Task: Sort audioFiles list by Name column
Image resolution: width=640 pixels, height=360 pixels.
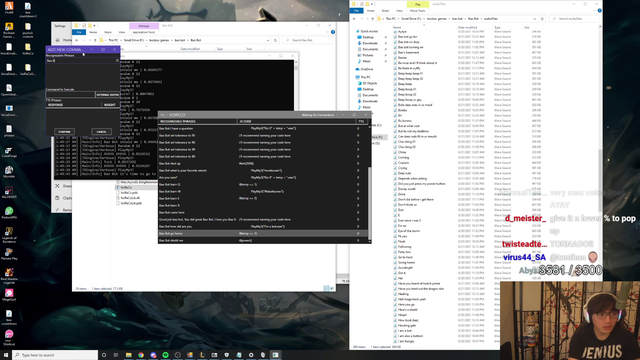Action: [424, 27]
